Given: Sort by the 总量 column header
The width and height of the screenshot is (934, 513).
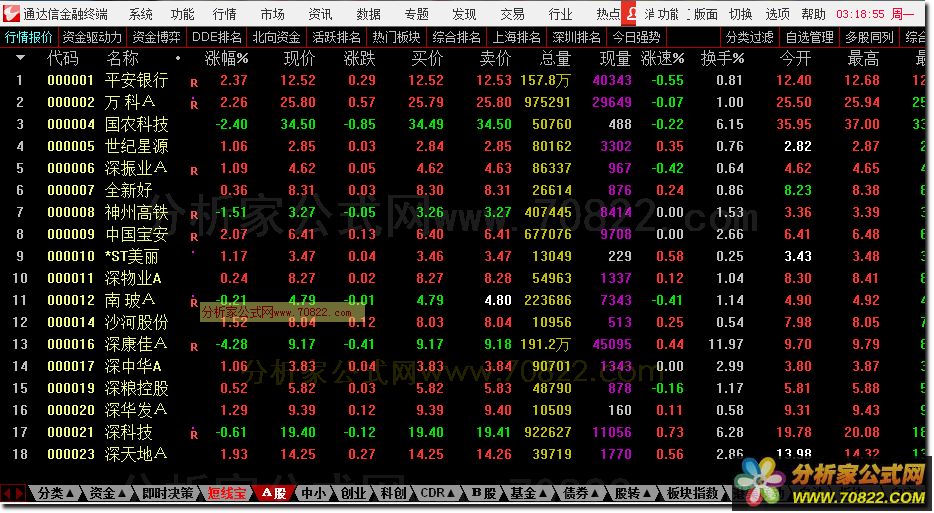Looking at the screenshot, I should [555, 58].
